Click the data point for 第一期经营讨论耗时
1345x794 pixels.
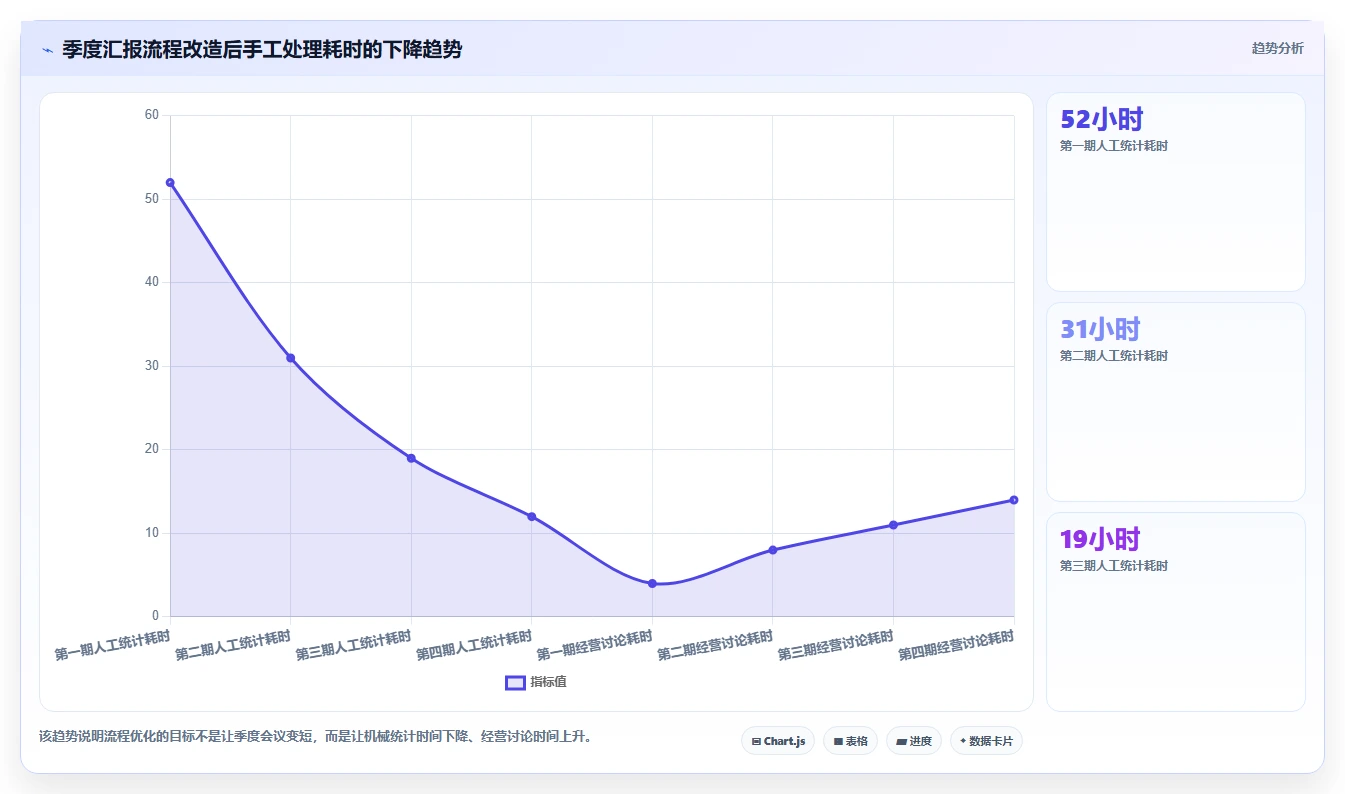point(652,583)
